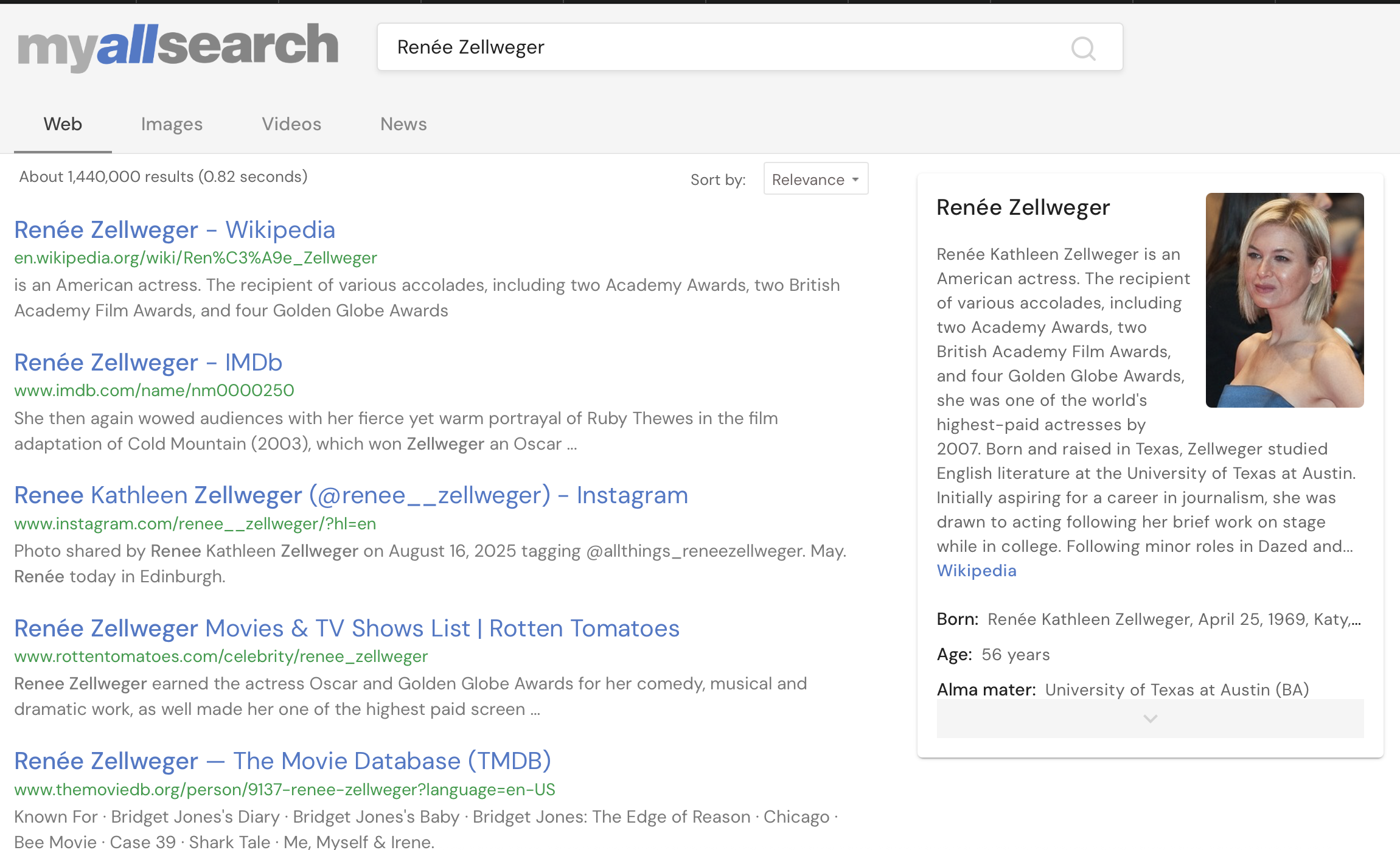Click the Born row in the info panel

tap(1149, 619)
